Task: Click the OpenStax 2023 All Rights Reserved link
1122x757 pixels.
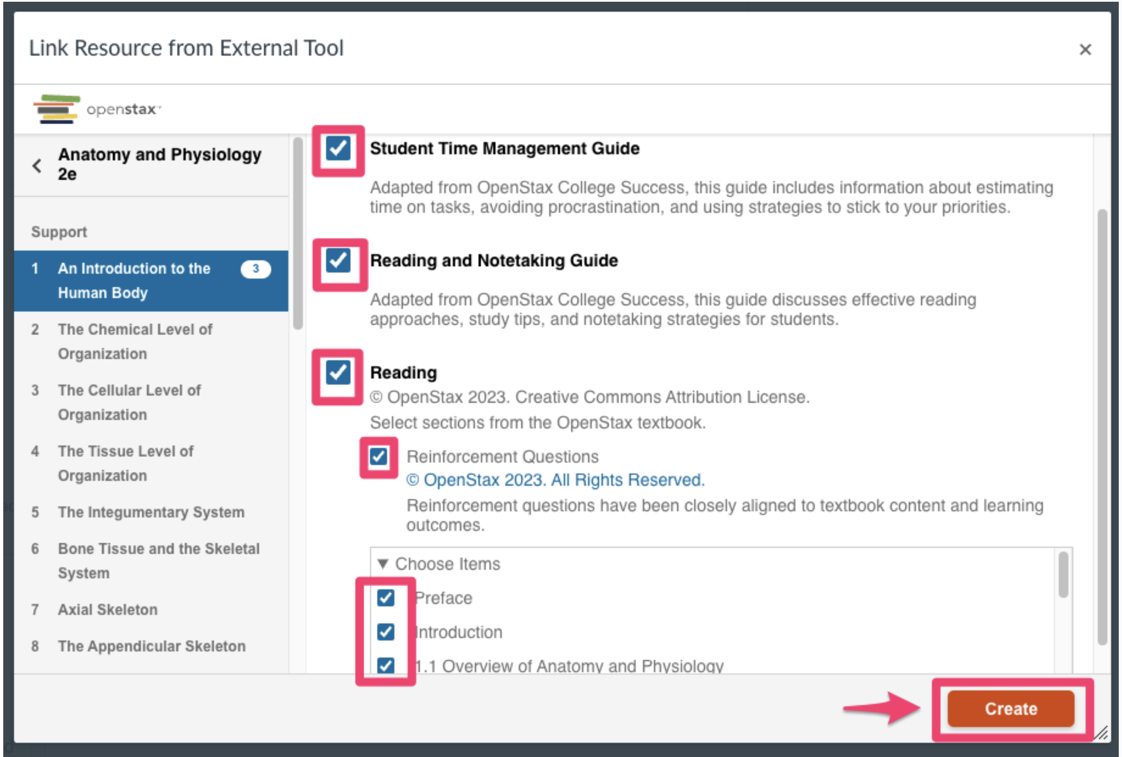Action: [x=557, y=480]
